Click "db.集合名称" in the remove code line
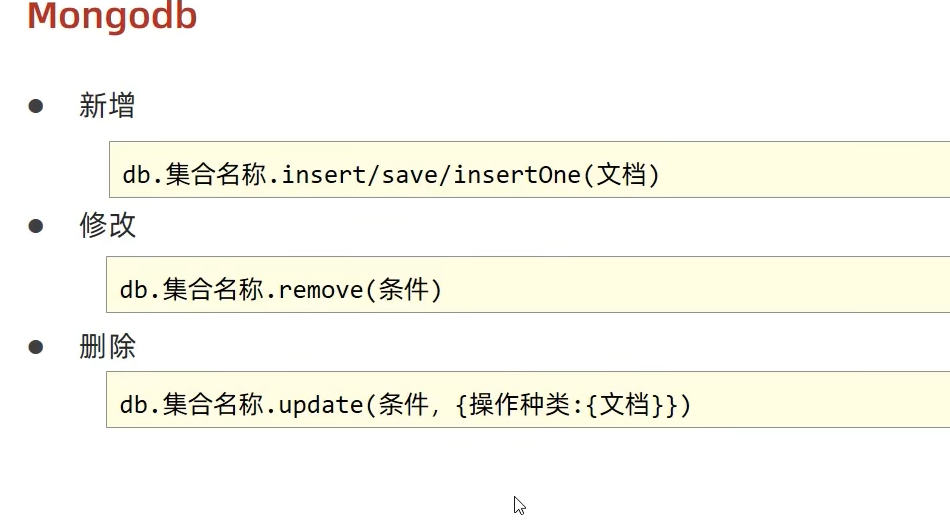Image resolution: width=950 pixels, height=527 pixels. tap(194, 290)
